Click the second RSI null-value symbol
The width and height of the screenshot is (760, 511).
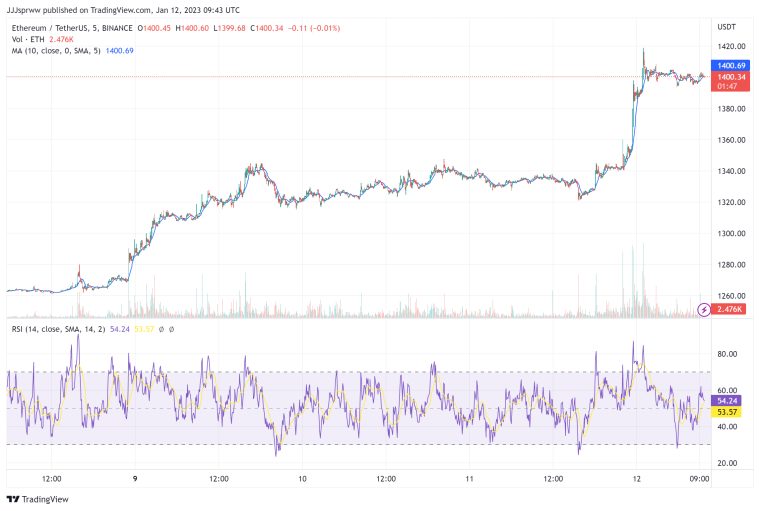172,329
